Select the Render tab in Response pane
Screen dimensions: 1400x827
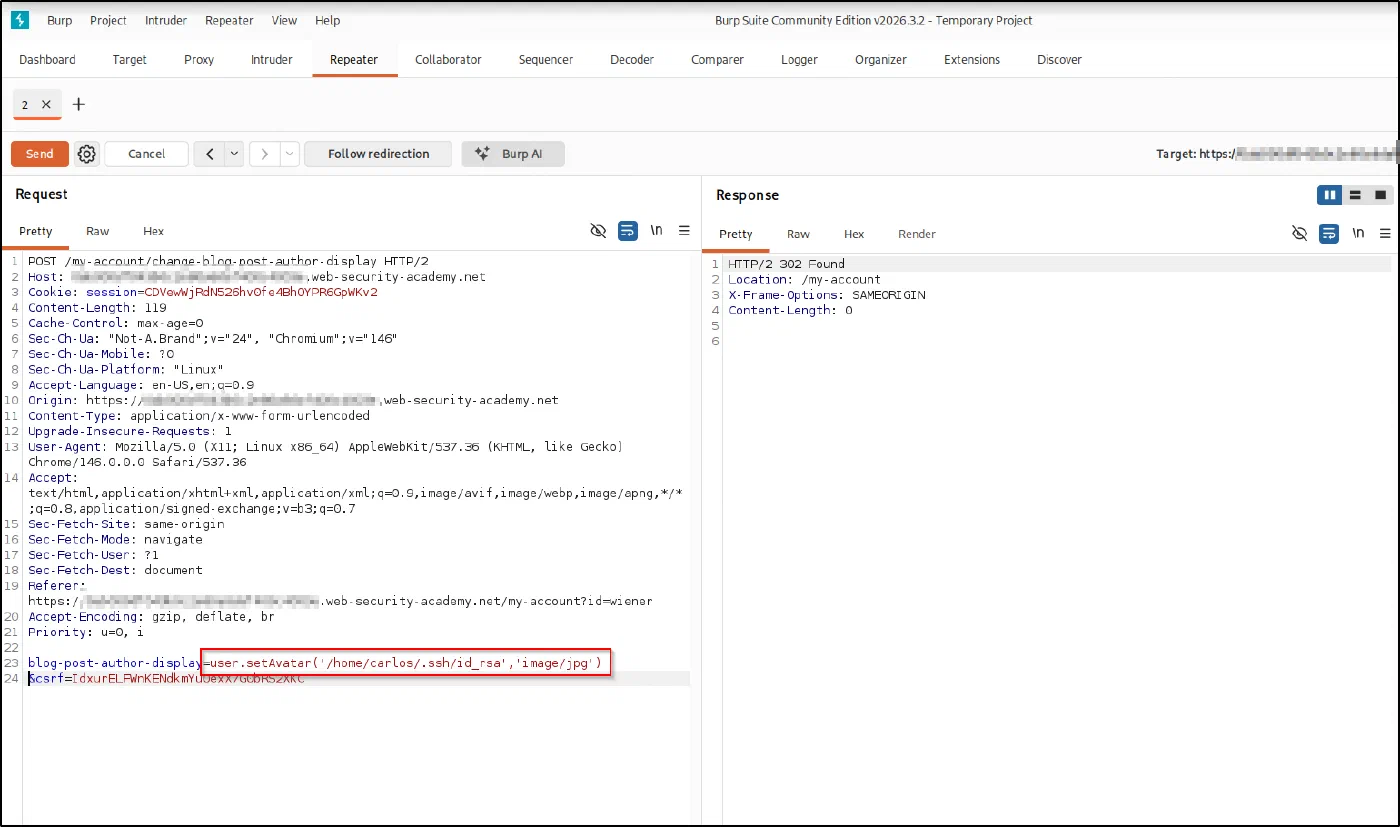click(x=917, y=234)
